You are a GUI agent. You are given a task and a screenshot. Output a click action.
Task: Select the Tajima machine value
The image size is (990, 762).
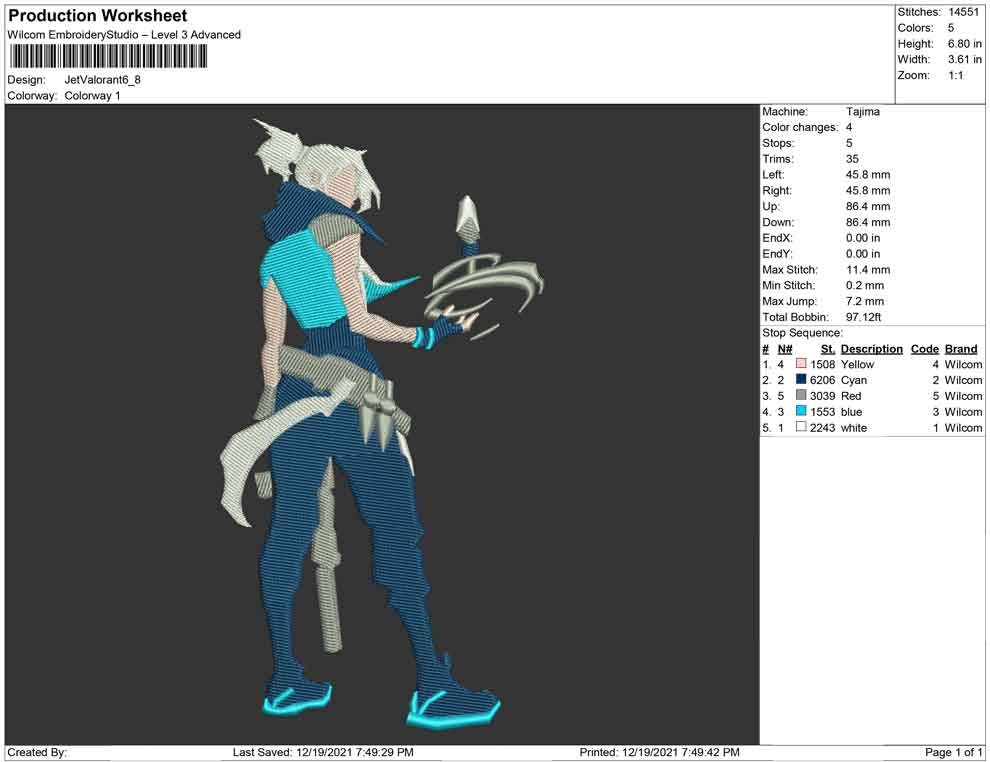tap(862, 112)
